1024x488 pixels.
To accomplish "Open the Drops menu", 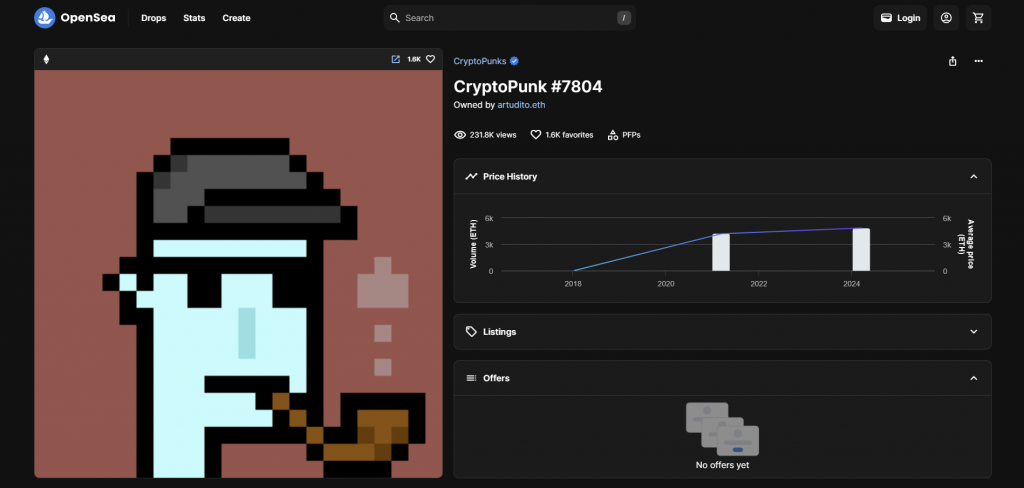I will tap(154, 18).
